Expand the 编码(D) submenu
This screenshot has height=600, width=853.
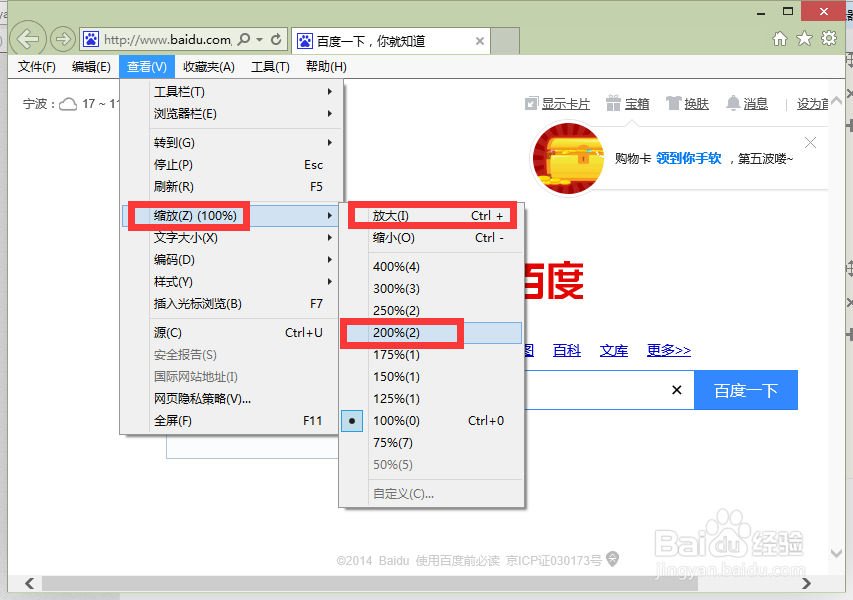click(x=233, y=260)
